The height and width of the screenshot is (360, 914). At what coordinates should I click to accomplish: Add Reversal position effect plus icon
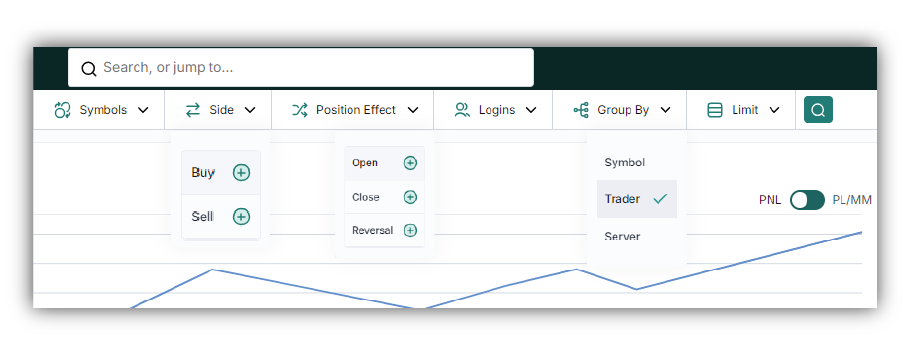click(x=410, y=231)
